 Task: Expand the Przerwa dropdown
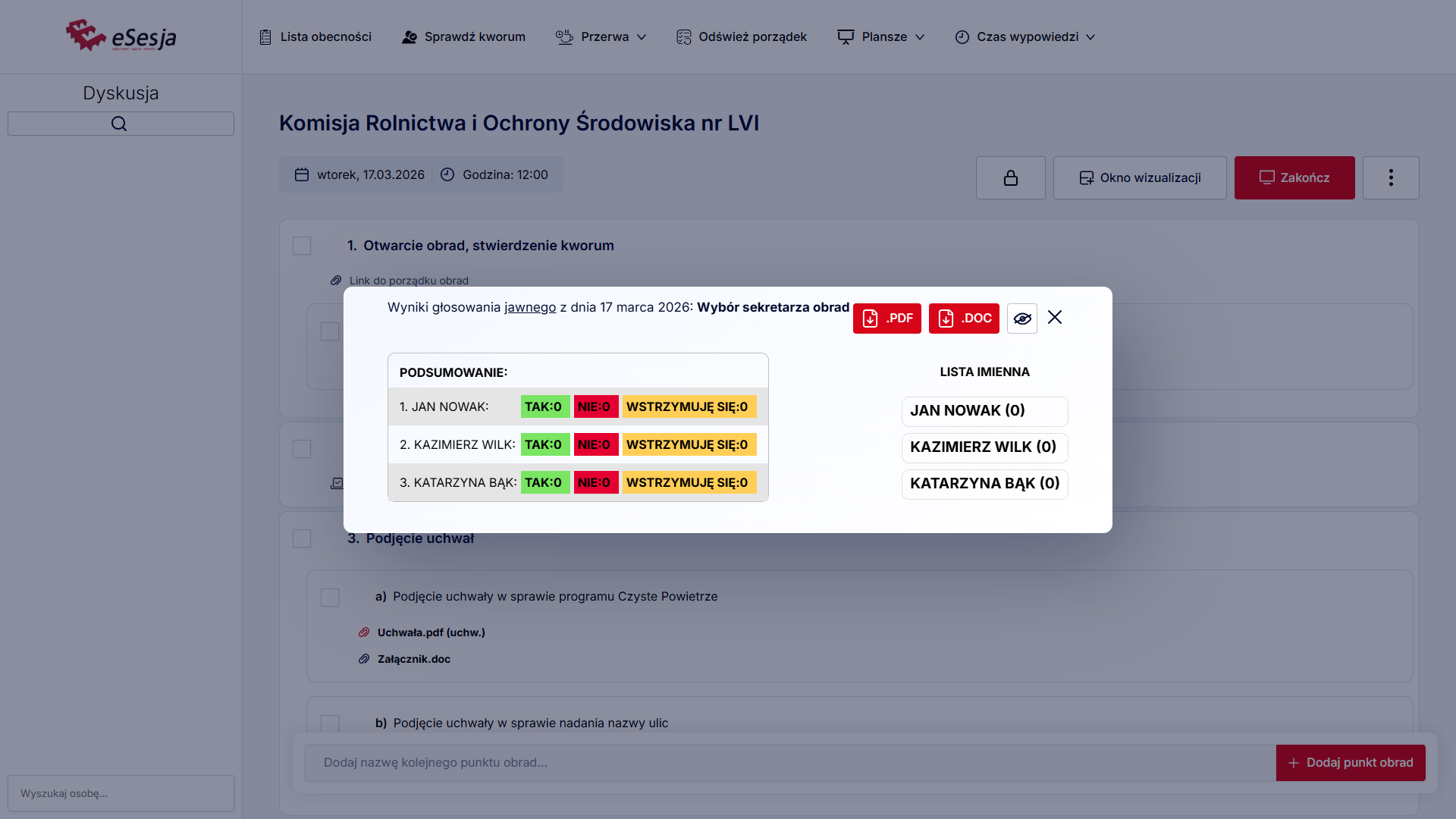[x=601, y=36]
